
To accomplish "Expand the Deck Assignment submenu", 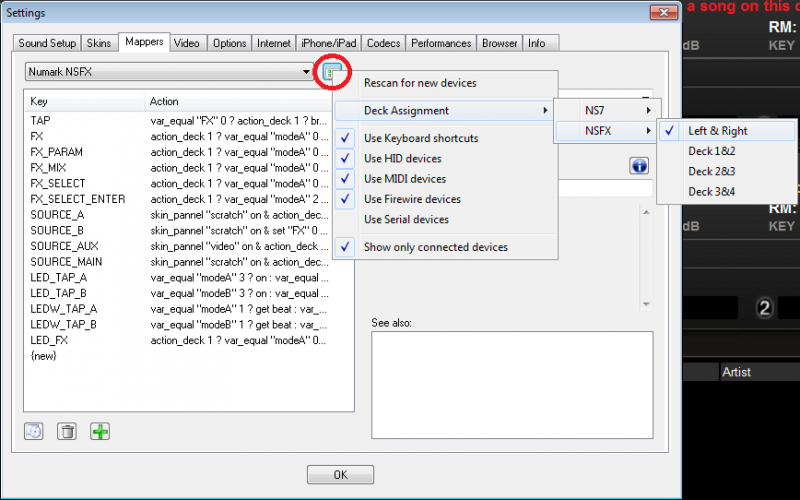I will point(444,111).
